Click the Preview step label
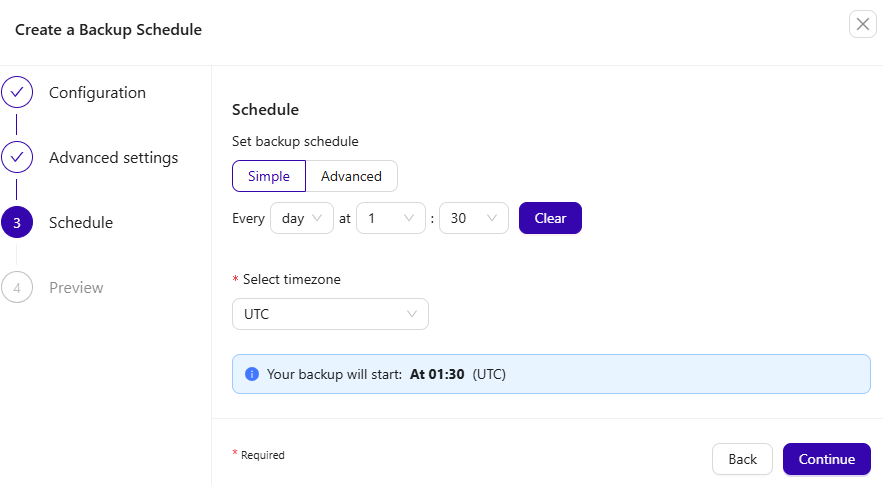Image resolution: width=883 pixels, height=485 pixels. click(x=76, y=288)
